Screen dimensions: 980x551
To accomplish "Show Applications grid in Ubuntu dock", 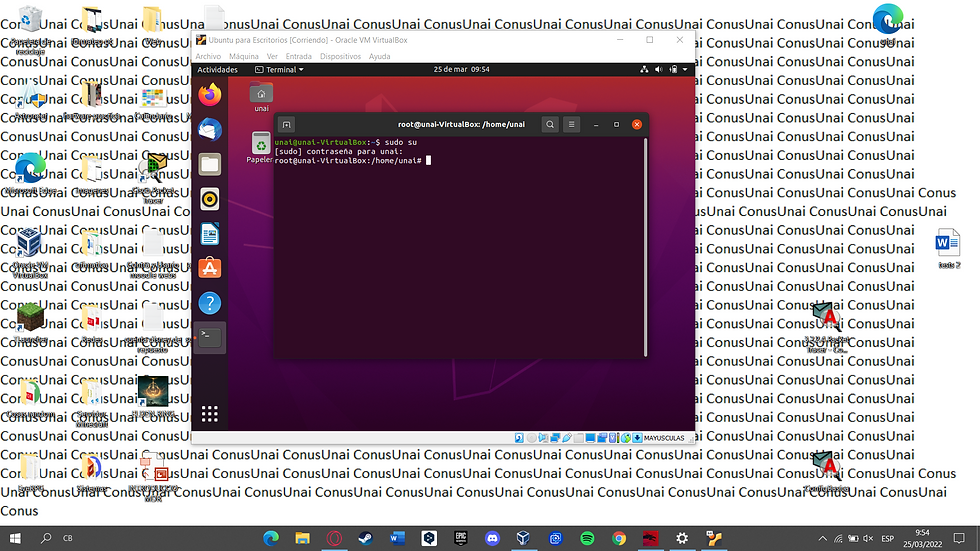I will pos(210,414).
